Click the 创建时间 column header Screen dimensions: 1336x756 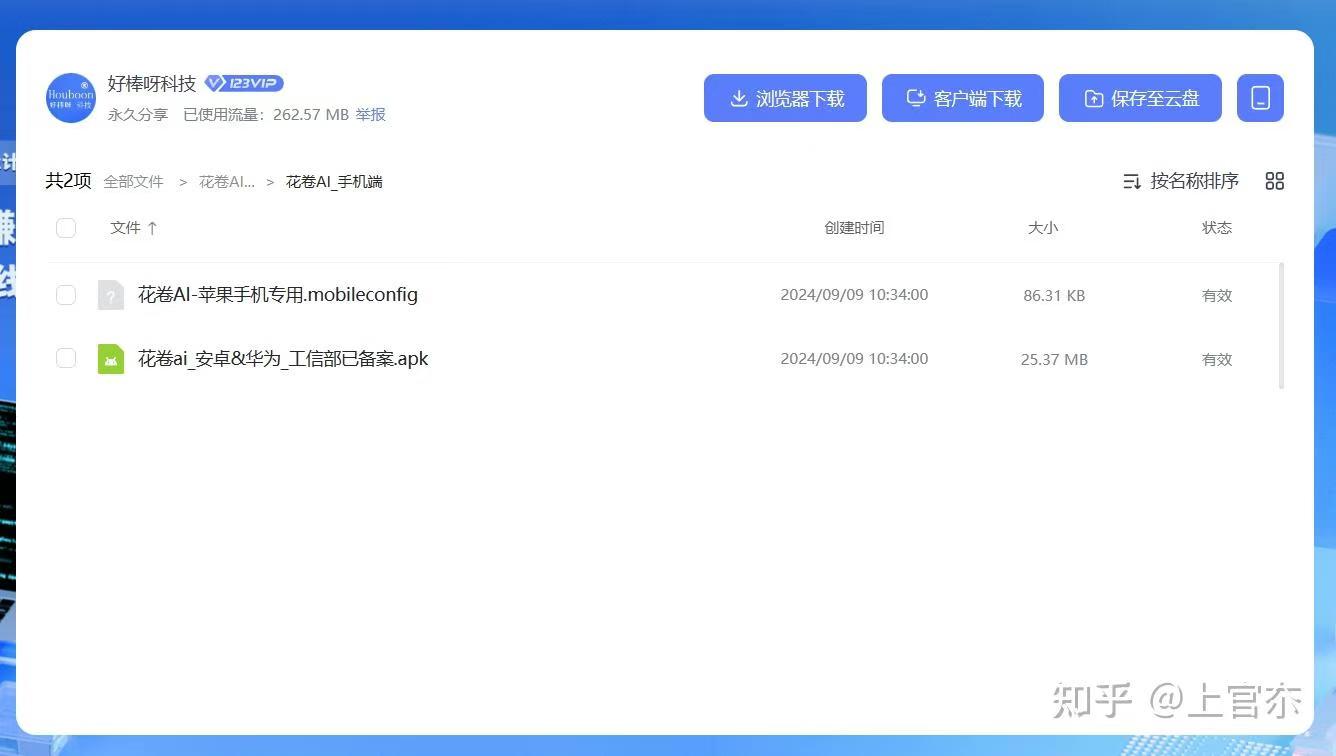coord(854,228)
